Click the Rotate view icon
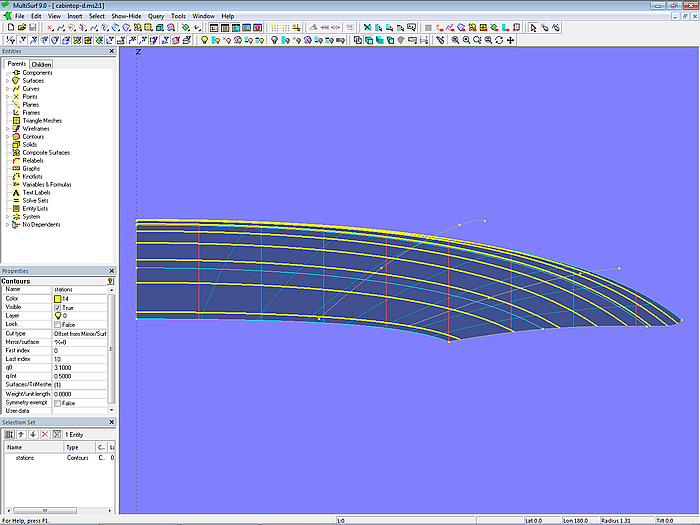The image size is (700, 525). pos(499,40)
